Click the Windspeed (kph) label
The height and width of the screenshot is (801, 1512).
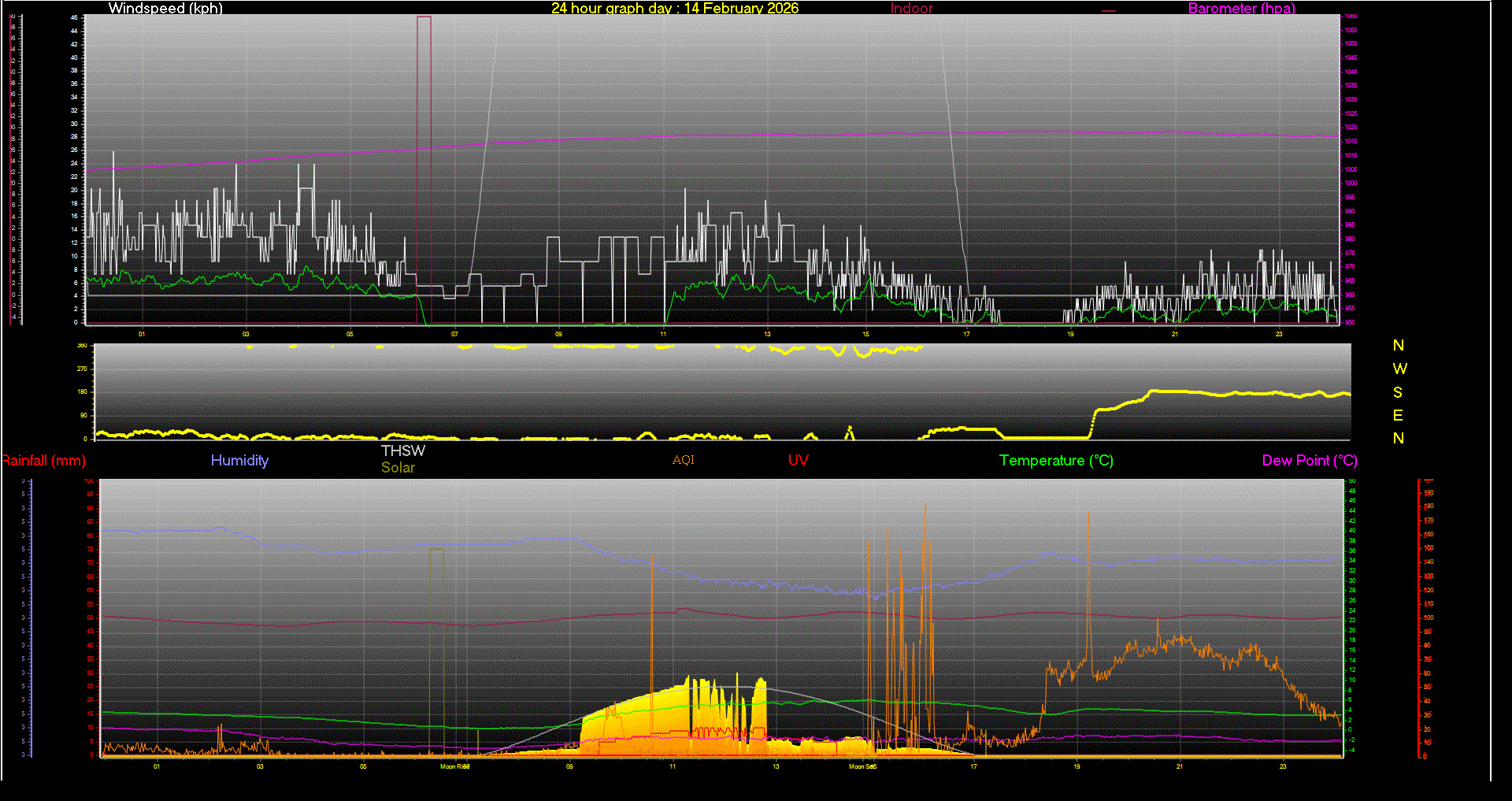pyautogui.click(x=165, y=9)
